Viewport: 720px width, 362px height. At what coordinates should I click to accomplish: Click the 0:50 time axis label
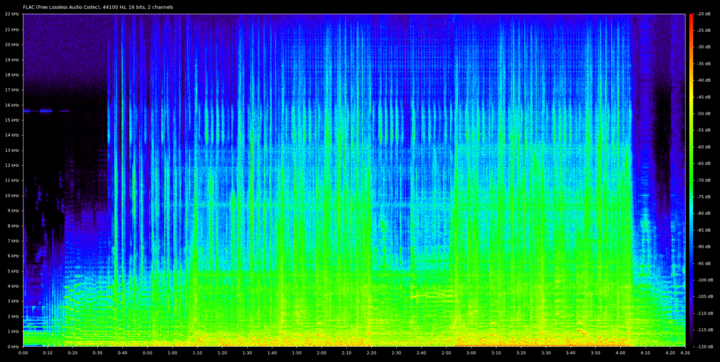coord(147,353)
